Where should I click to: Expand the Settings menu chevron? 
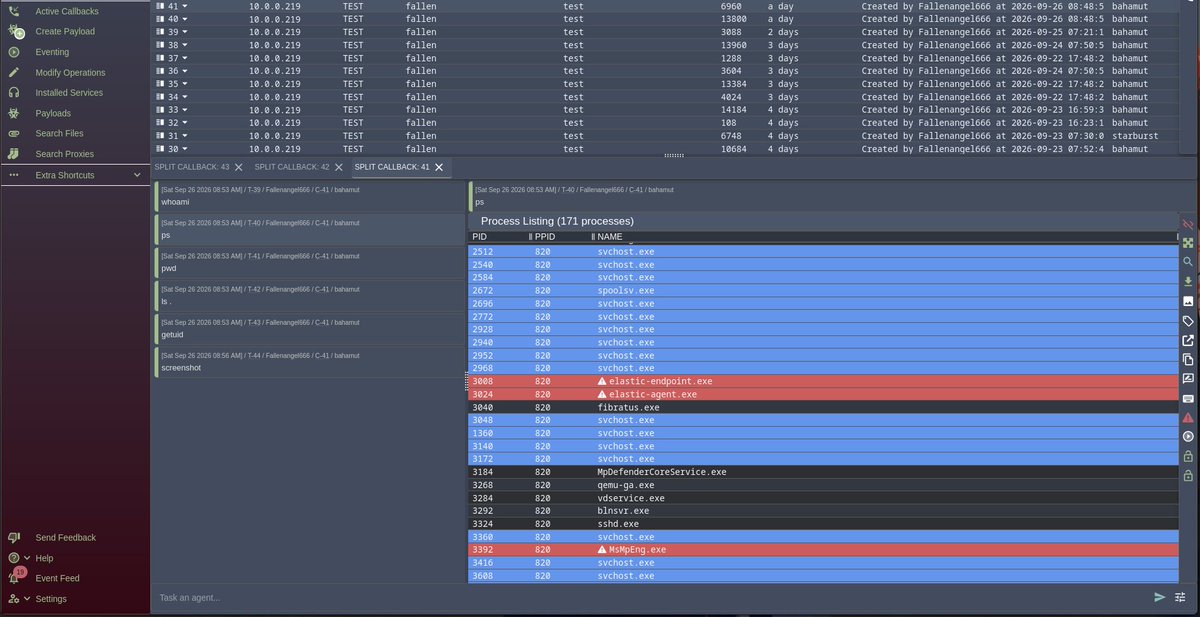pyautogui.click(x=26, y=599)
